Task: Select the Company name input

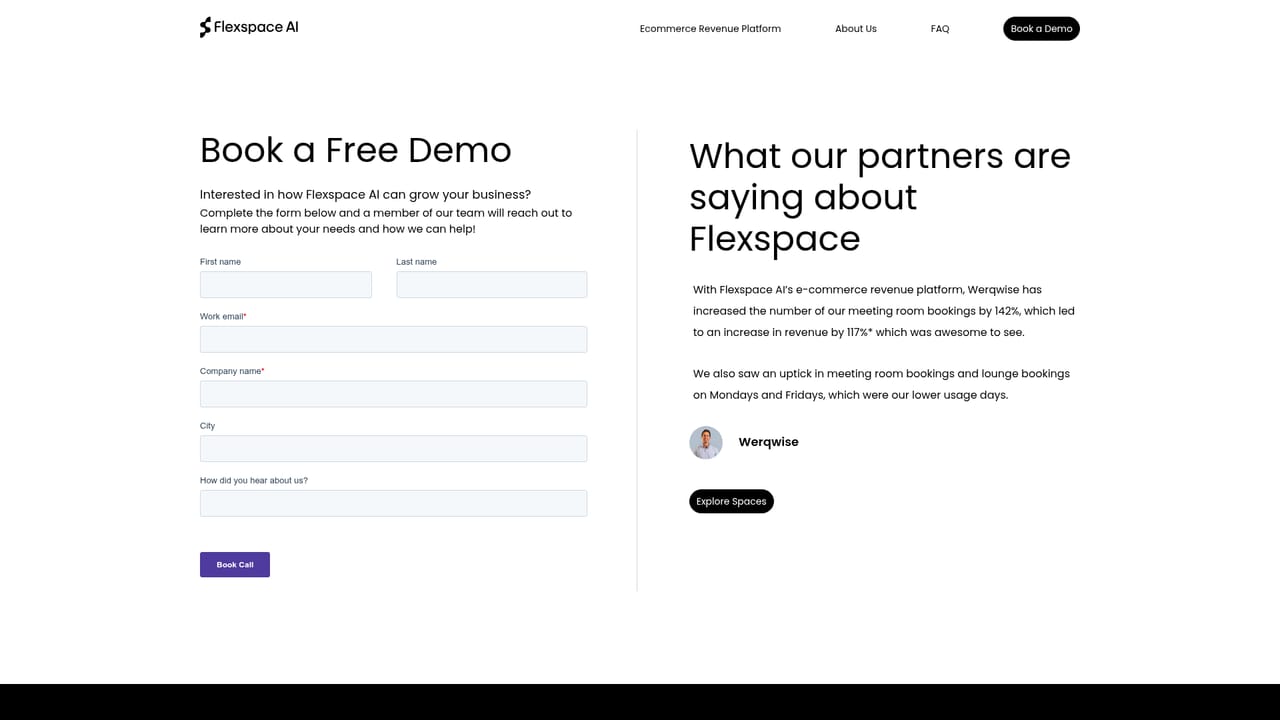Action: click(x=393, y=394)
